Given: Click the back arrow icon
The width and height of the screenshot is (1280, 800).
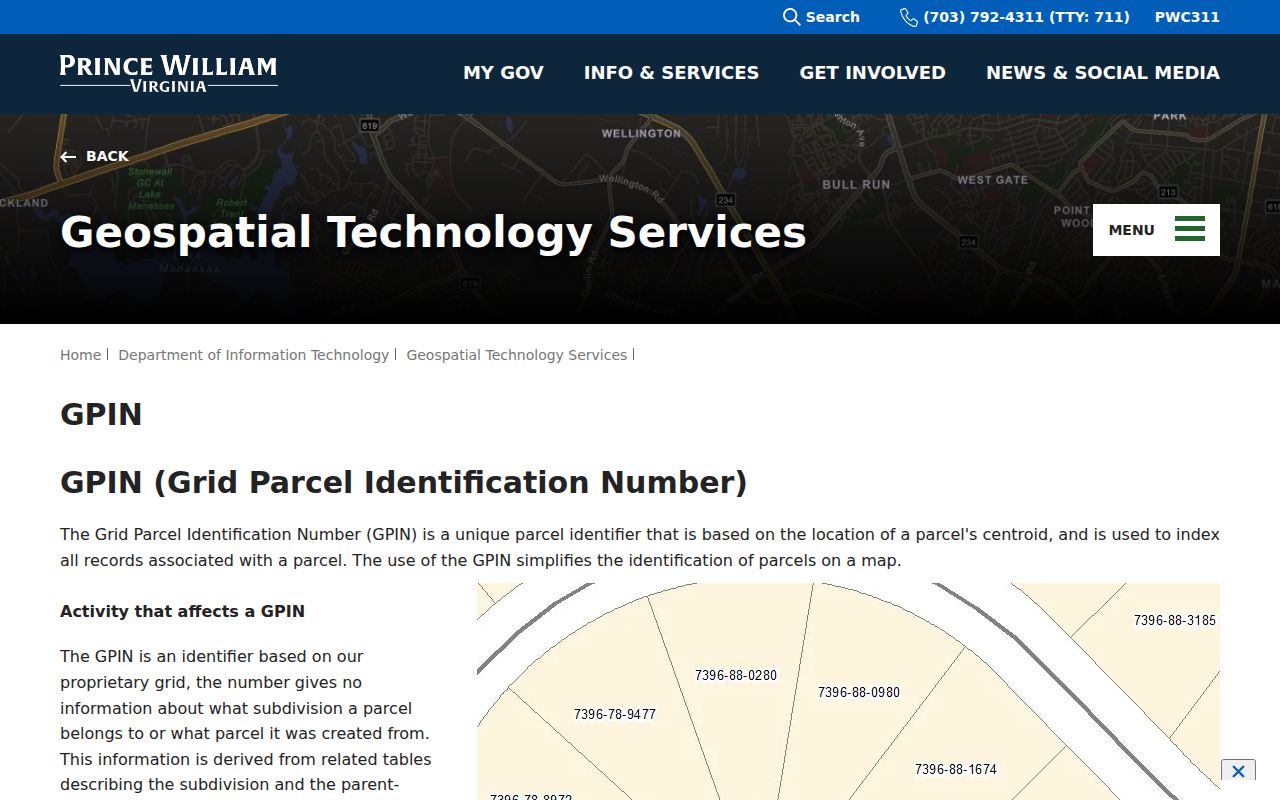Looking at the screenshot, I should click(x=68, y=157).
